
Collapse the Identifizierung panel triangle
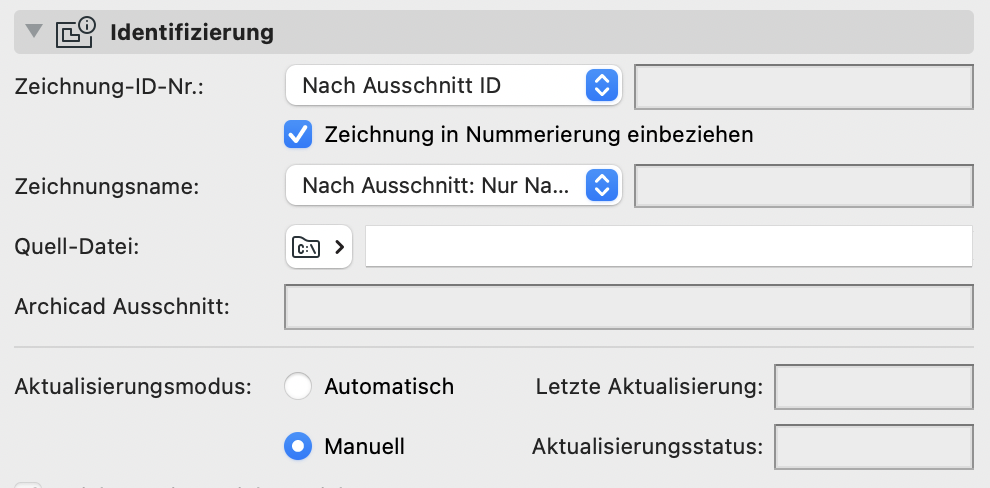[x=34, y=30]
